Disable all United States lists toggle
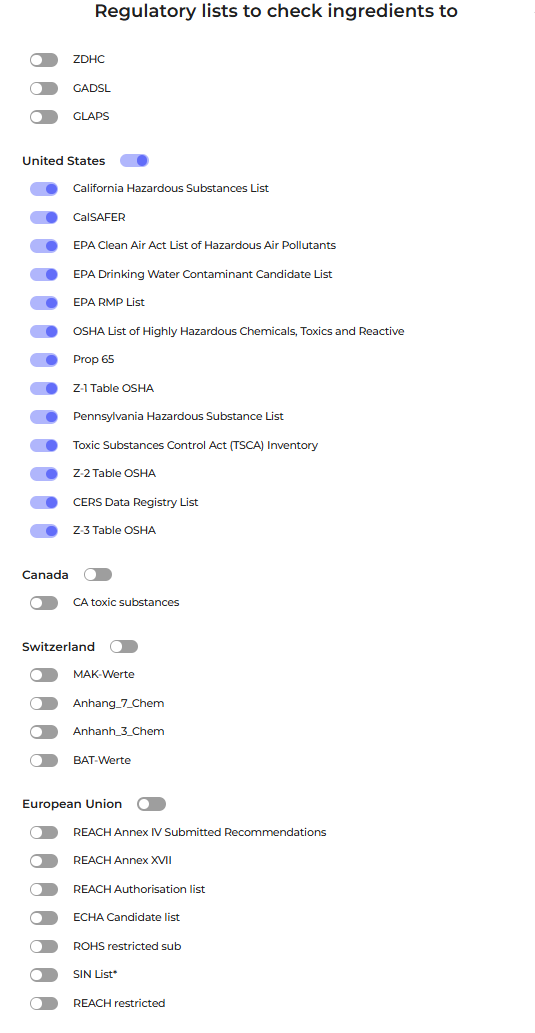The image size is (535, 1033). (134, 161)
